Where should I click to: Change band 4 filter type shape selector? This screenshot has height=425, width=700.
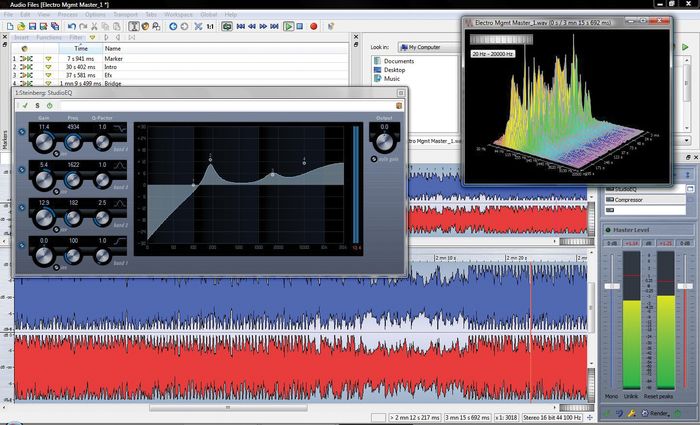pos(120,129)
